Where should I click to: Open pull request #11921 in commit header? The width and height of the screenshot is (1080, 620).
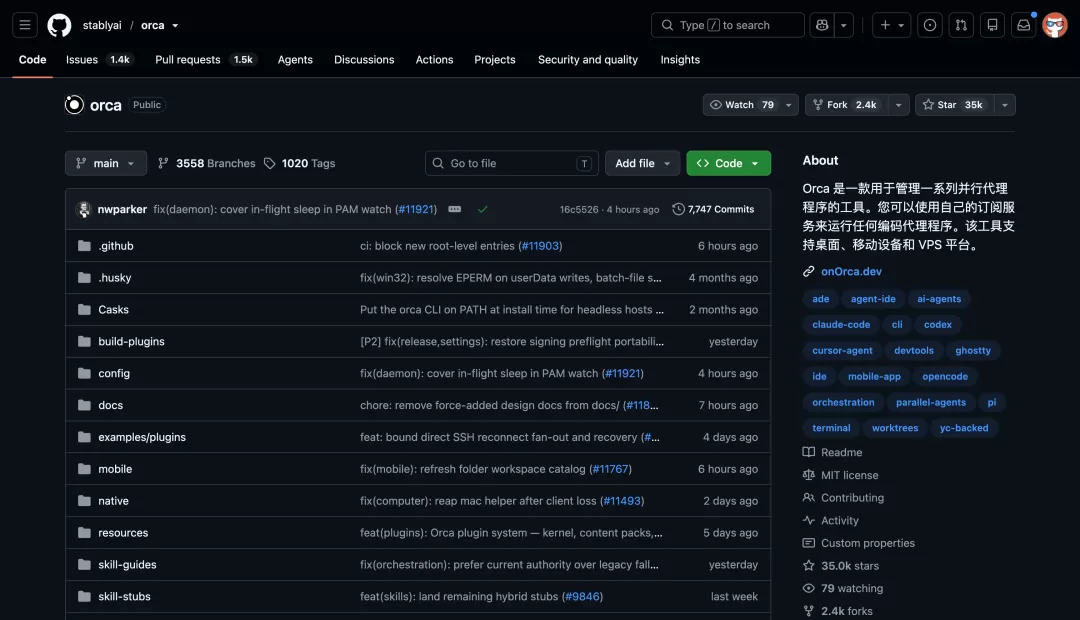point(417,209)
